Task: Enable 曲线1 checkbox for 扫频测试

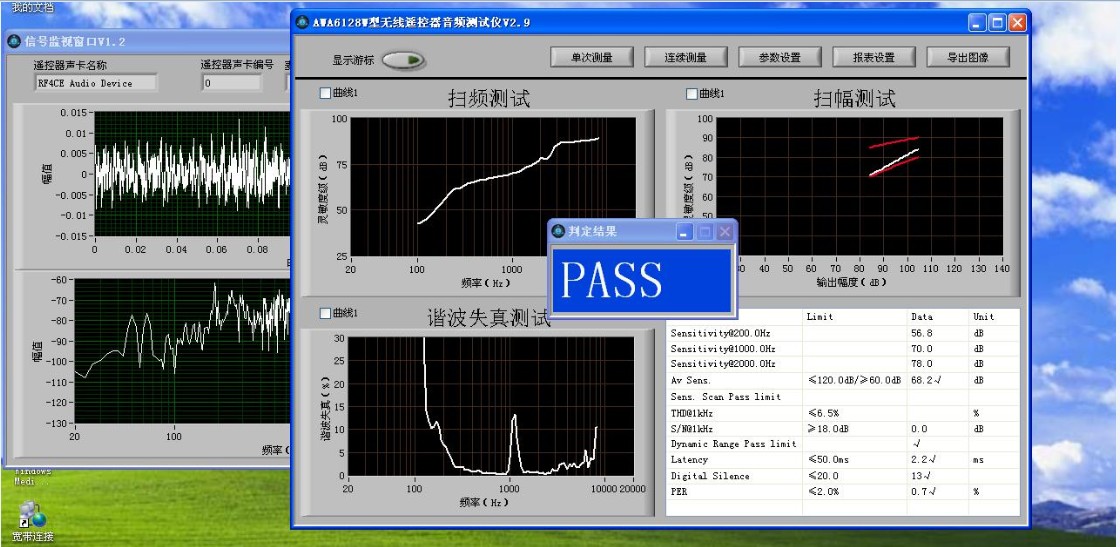Action: [x=325, y=94]
